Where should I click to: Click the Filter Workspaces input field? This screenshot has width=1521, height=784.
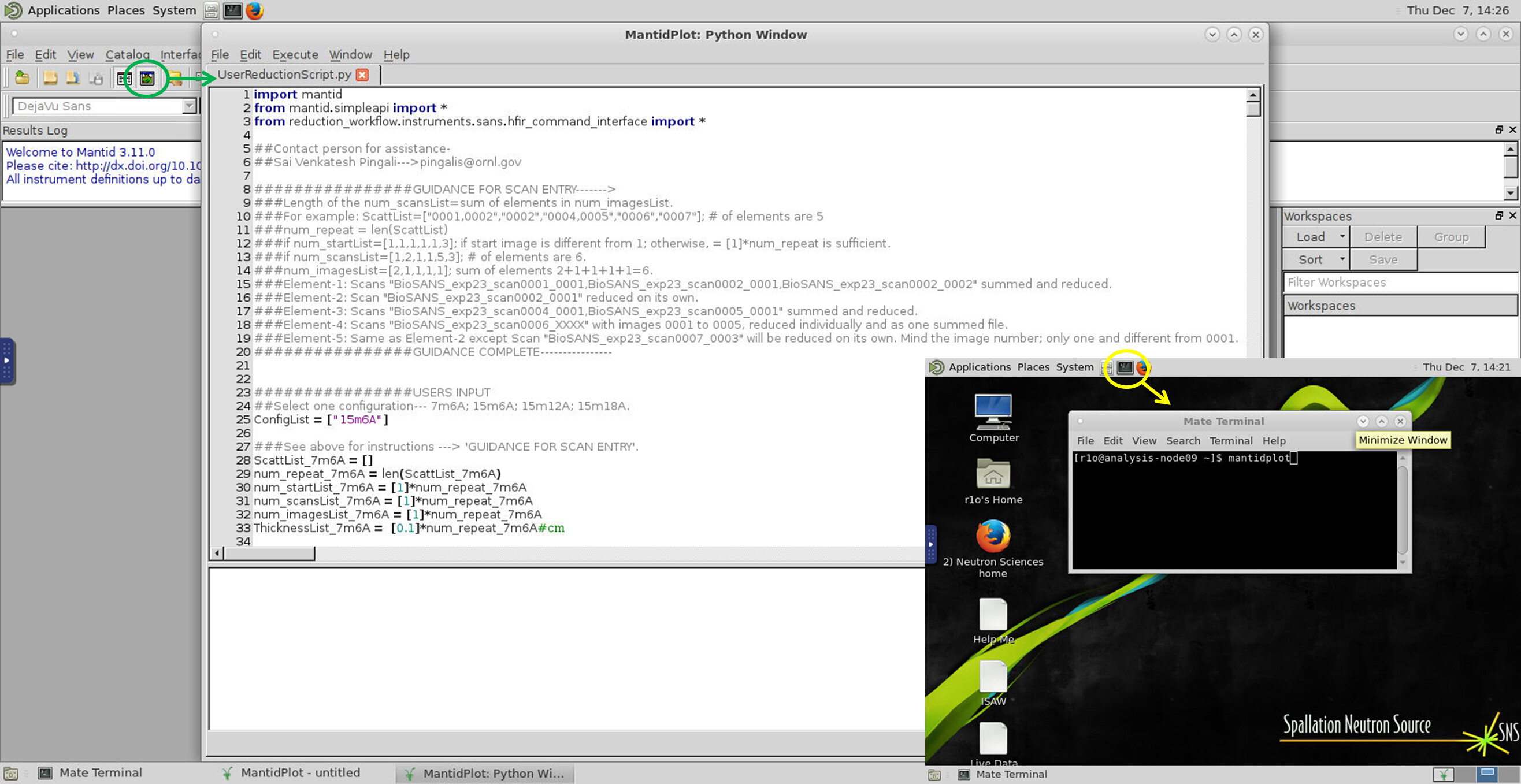pos(1400,282)
